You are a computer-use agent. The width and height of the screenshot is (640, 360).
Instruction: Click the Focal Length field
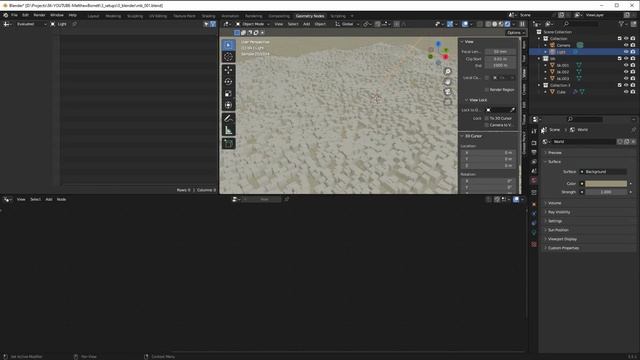click(x=500, y=52)
